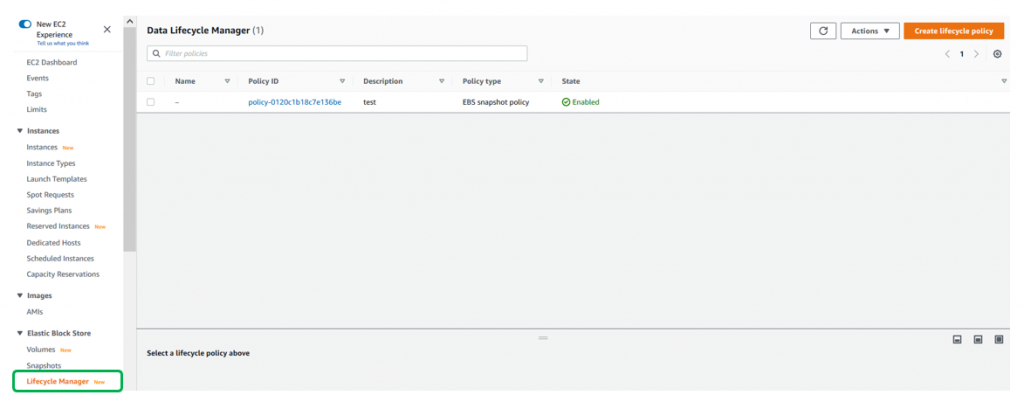Open Volumes in sidebar

(40, 350)
